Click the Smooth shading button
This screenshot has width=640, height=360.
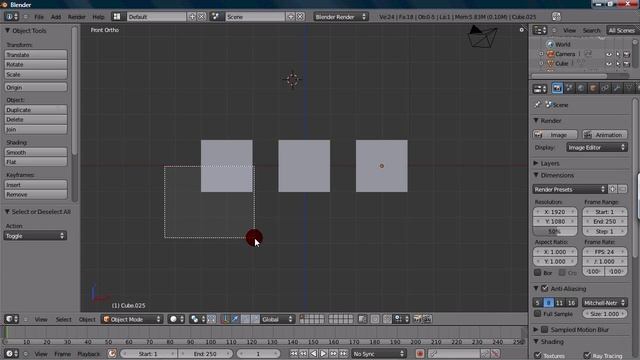(x=36, y=152)
